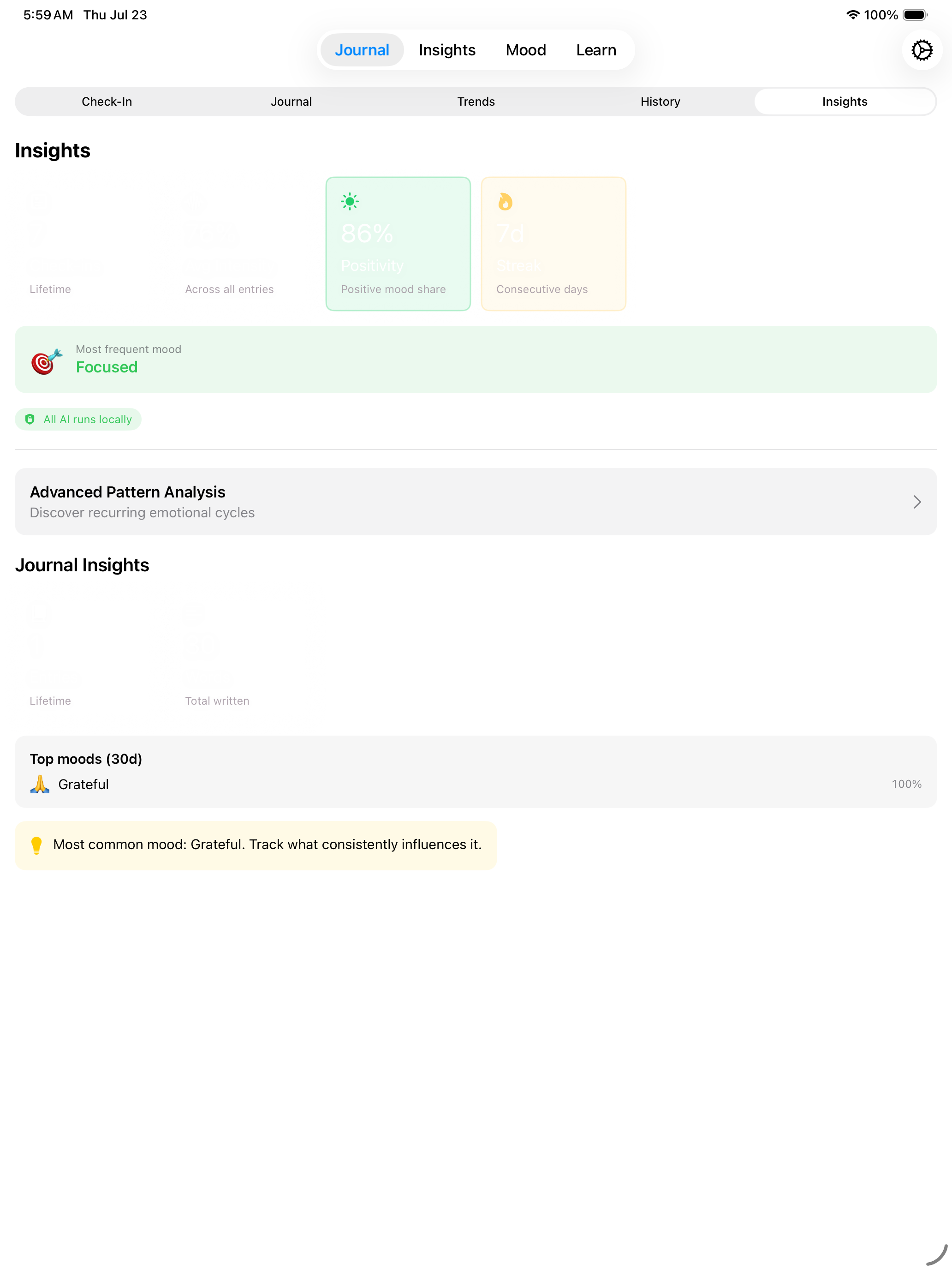Viewport: 952px width, 1270px height.
Task: Open the Learn top tab
Action: click(596, 50)
